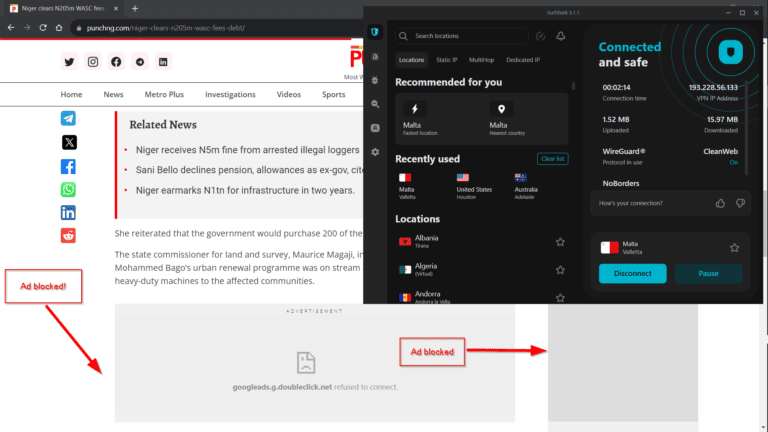
Task: Select recently used Malta Valletta
Action: point(407,186)
